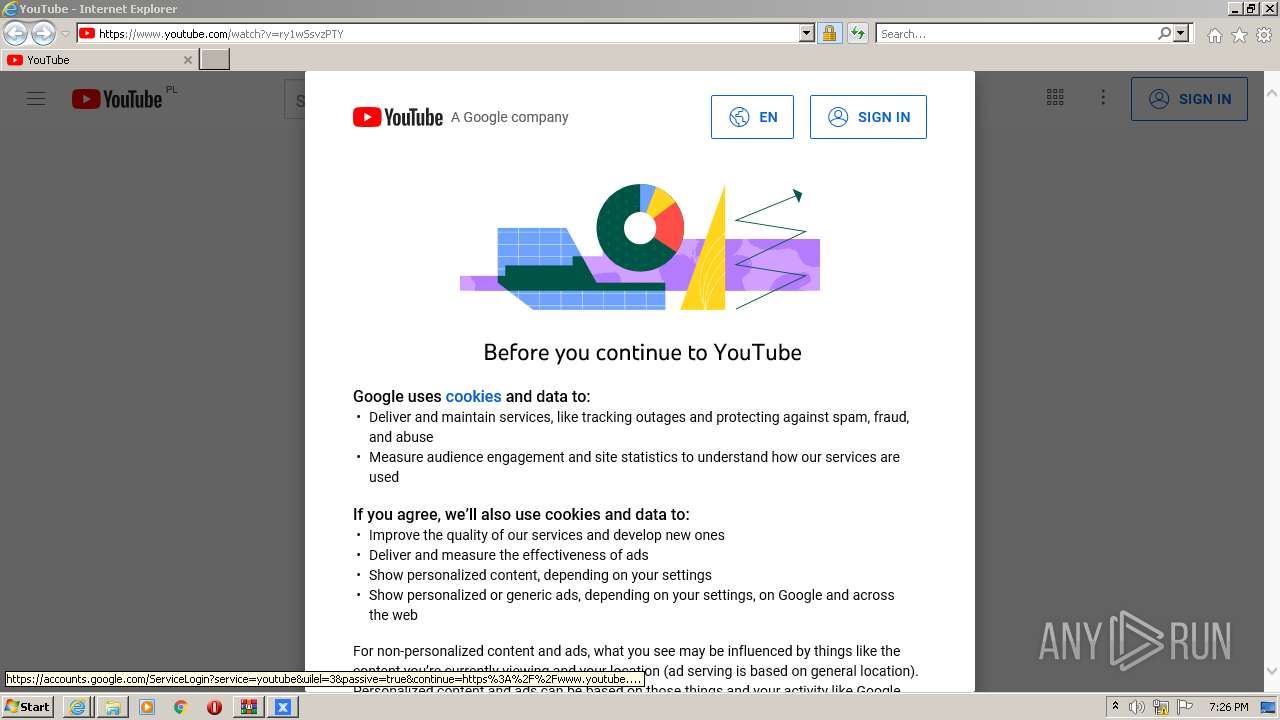Screen dimensions: 1280x720
Task: Click the green refresh arrows icon
Action: coord(857,34)
